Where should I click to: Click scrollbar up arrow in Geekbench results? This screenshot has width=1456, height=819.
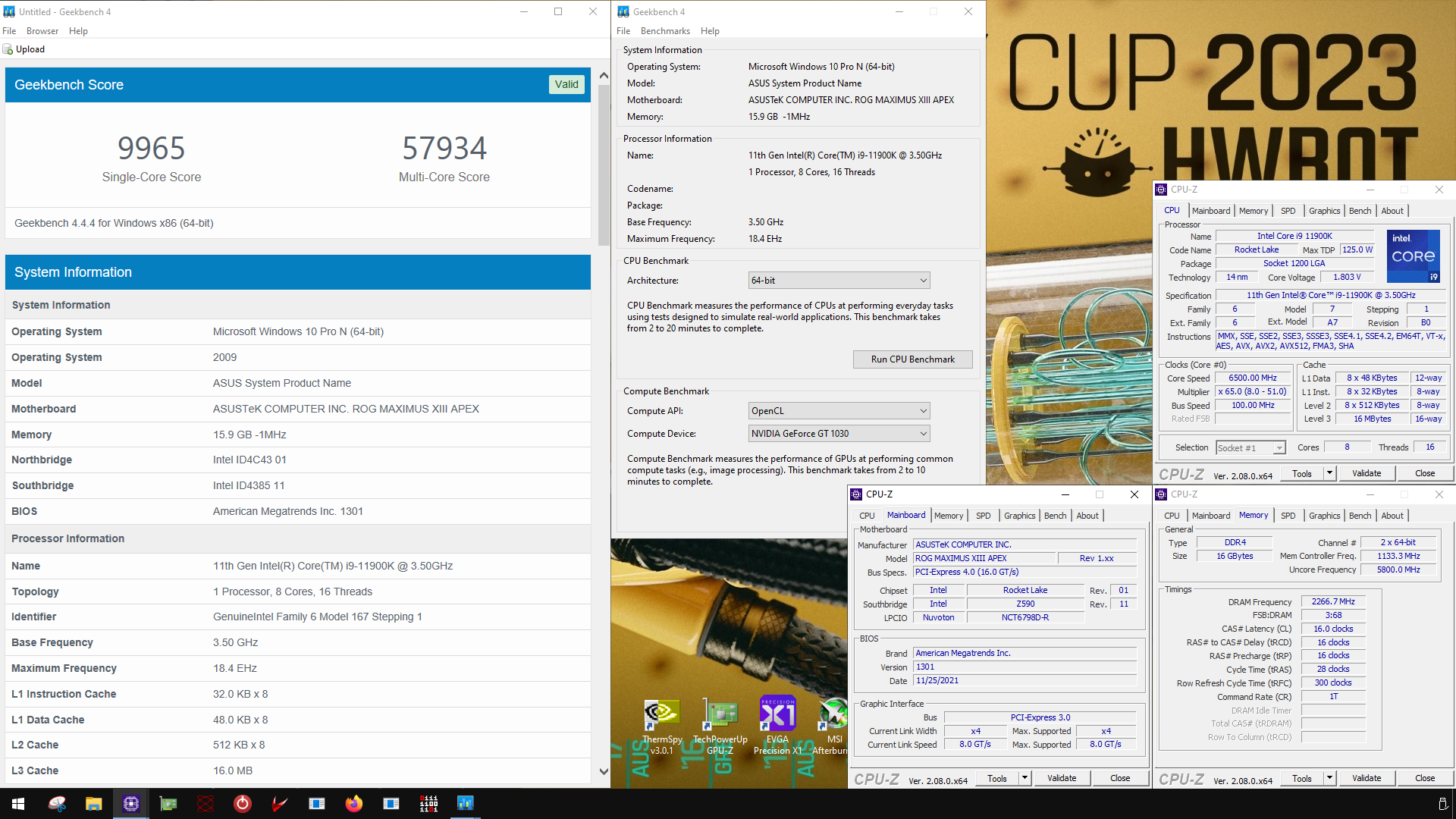click(x=604, y=76)
